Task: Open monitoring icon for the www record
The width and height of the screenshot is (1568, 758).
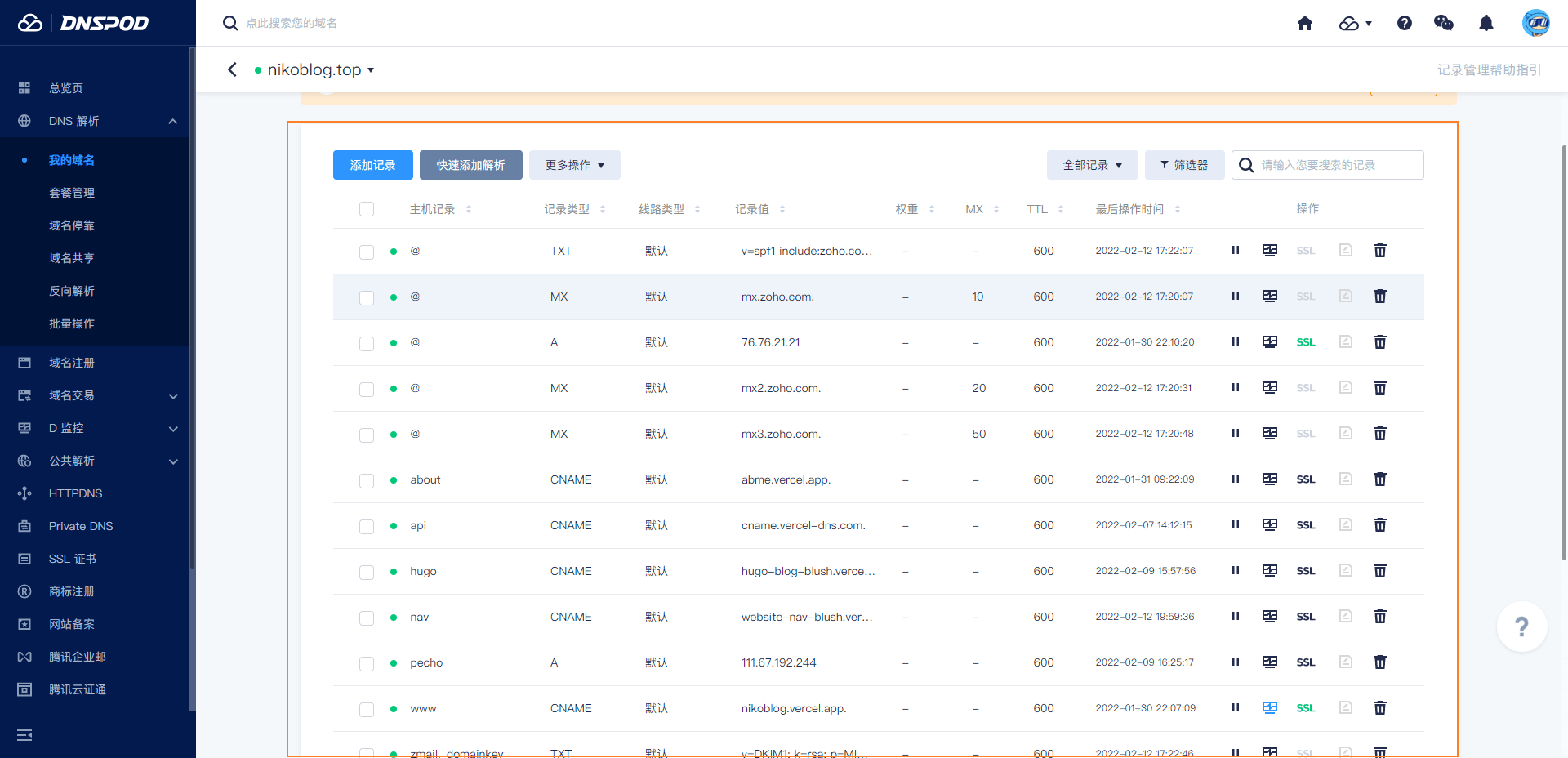Action: pos(1269,708)
